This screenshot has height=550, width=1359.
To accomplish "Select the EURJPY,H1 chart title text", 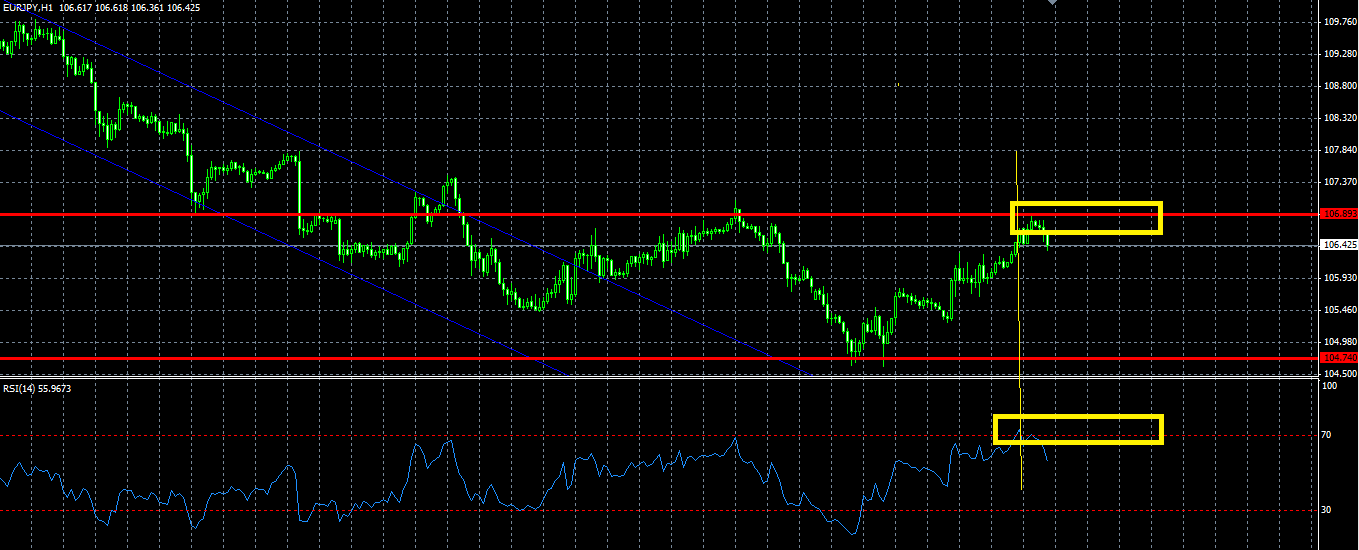I will [28, 7].
